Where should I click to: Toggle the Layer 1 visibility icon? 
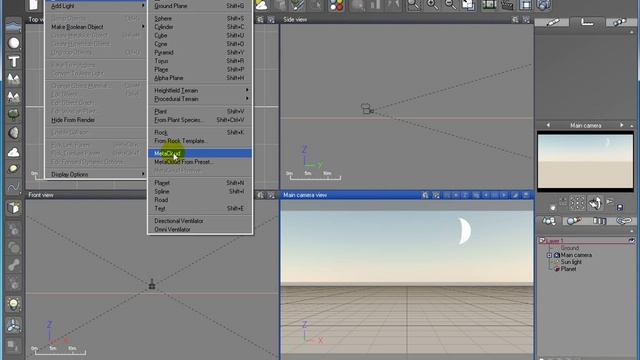[631, 241]
